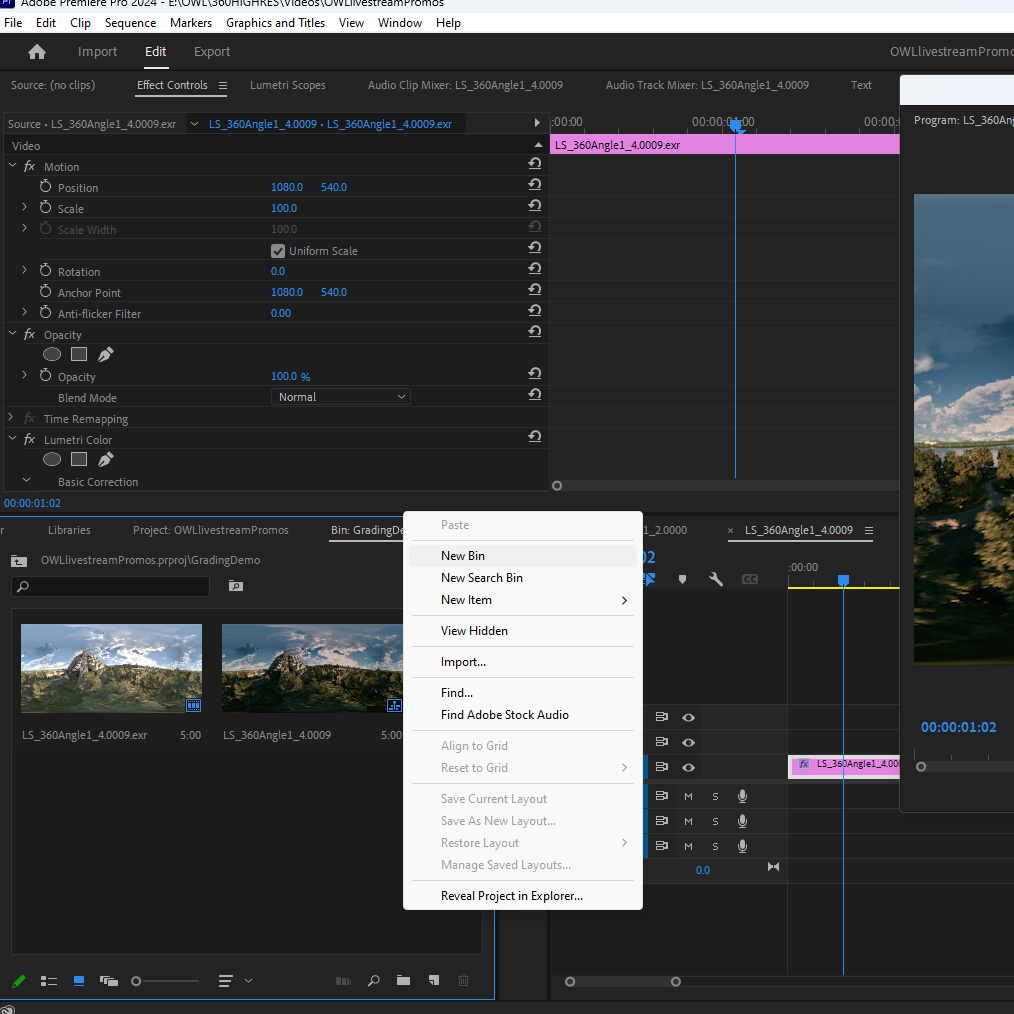Click the Position X value 1080.0
1014x1014 pixels.
287,187
